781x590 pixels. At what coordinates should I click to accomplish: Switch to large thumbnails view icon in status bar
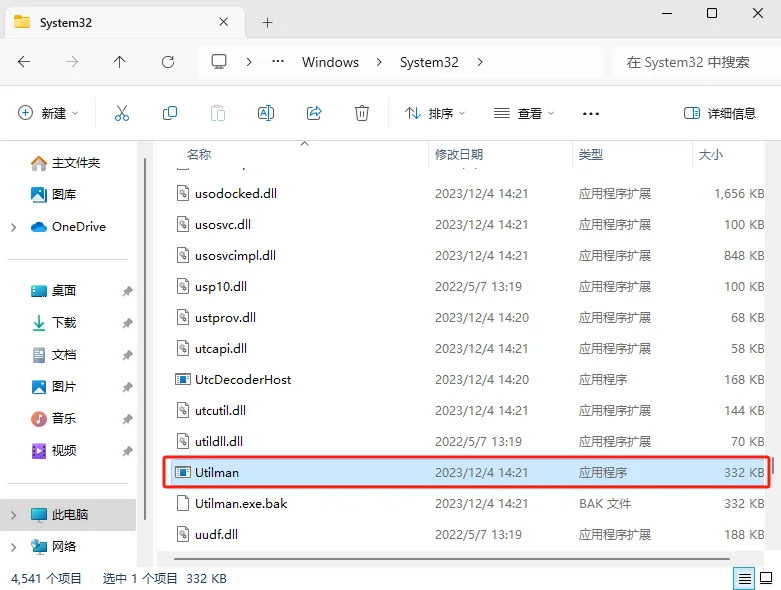pos(766,579)
